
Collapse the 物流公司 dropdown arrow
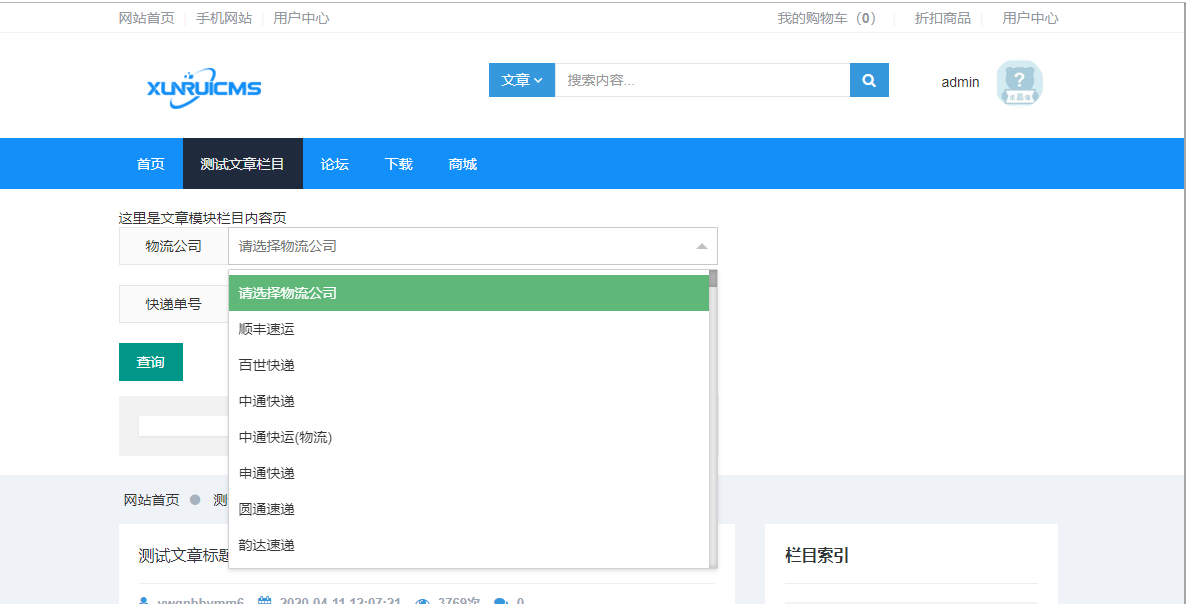click(x=701, y=246)
